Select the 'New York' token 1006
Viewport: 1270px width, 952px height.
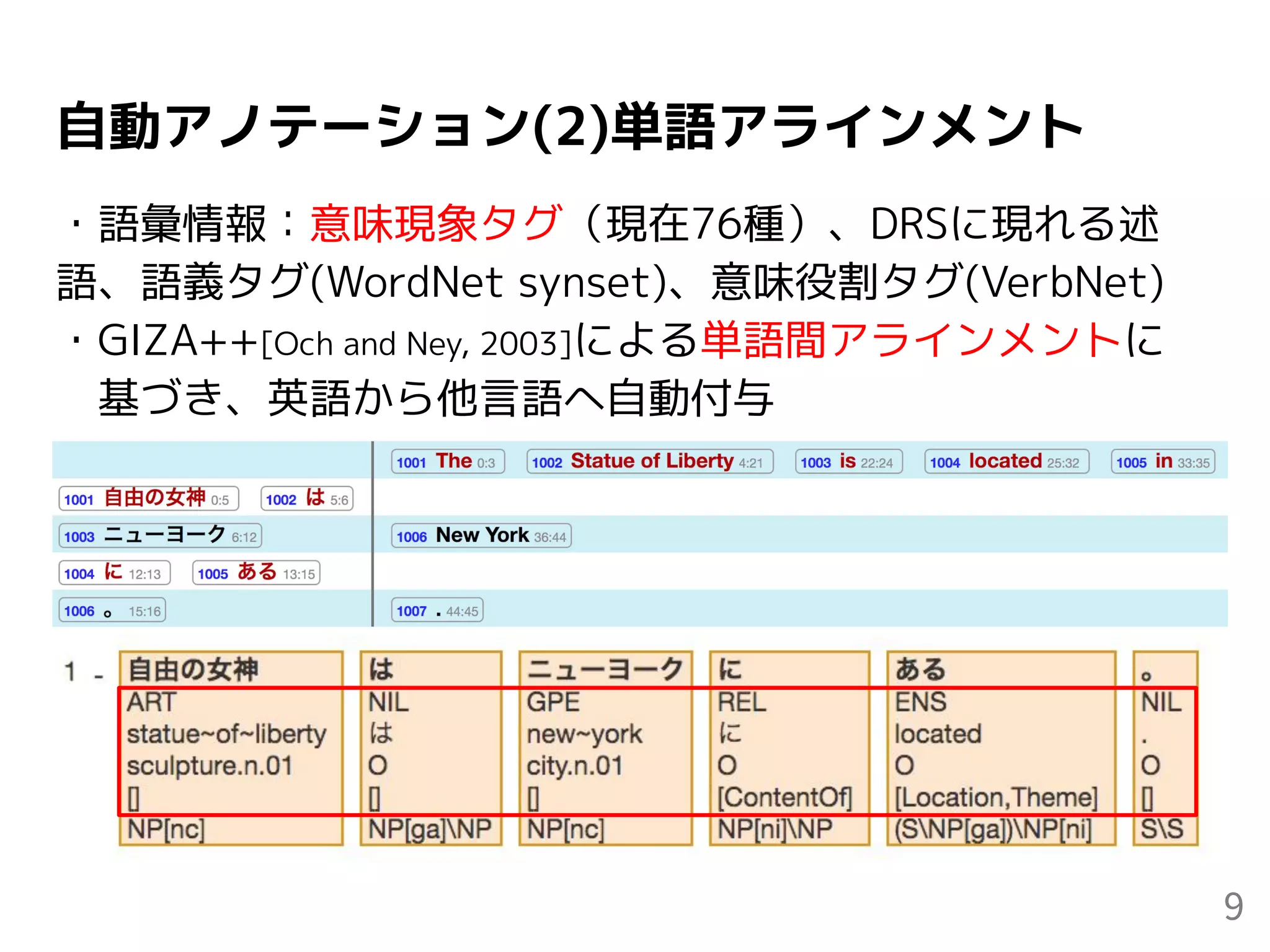481,536
